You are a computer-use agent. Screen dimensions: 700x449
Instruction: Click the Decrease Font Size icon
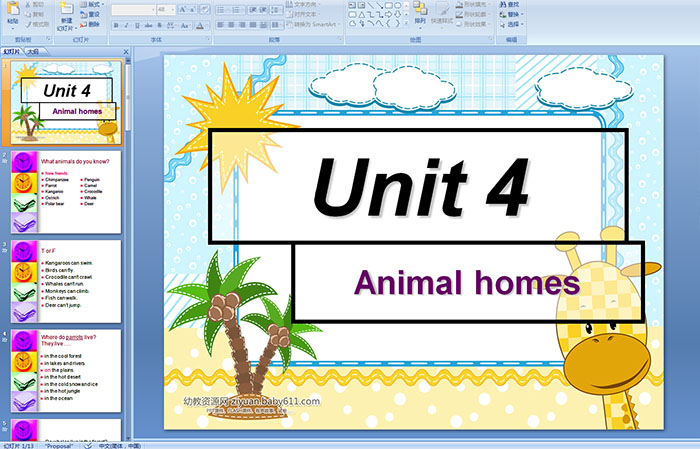point(193,9)
